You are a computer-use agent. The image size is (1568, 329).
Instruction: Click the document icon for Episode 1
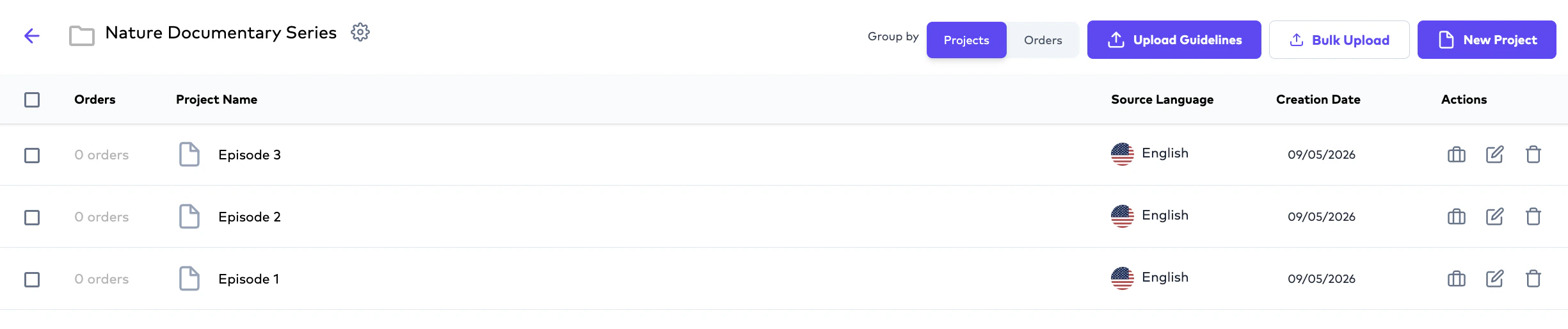189,278
